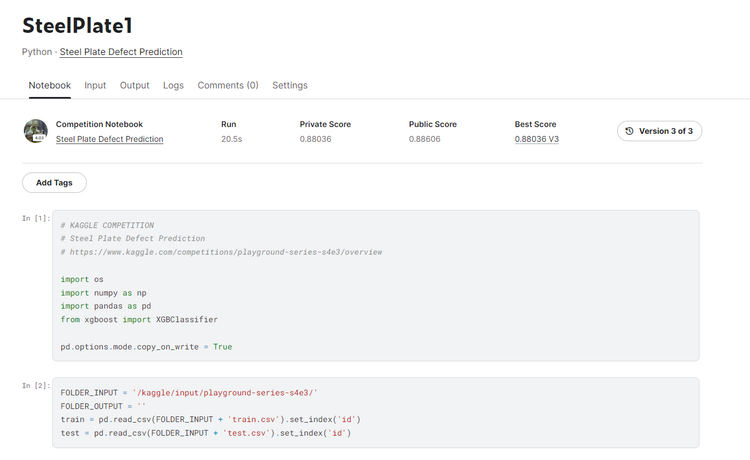Open the Logs tab
Image resolution: width=750 pixels, height=460 pixels.
pyautogui.click(x=173, y=85)
